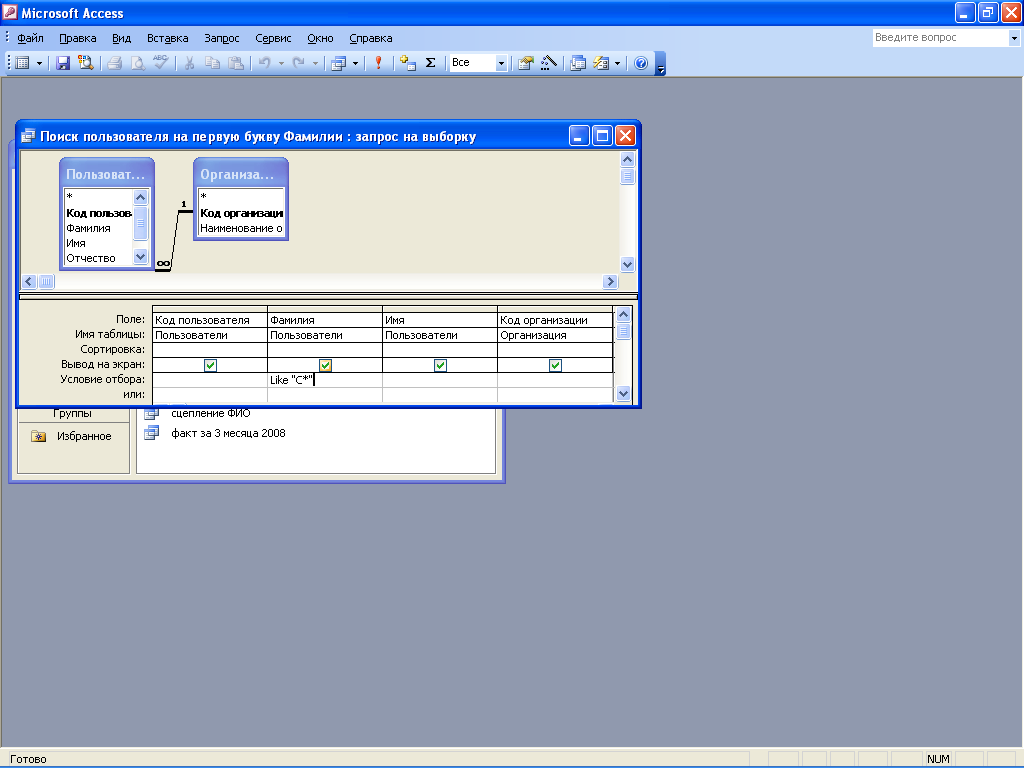Open the Сервис menu
Image resolution: width=1024 pixels, height=768 pixels.
click(273, 38)
